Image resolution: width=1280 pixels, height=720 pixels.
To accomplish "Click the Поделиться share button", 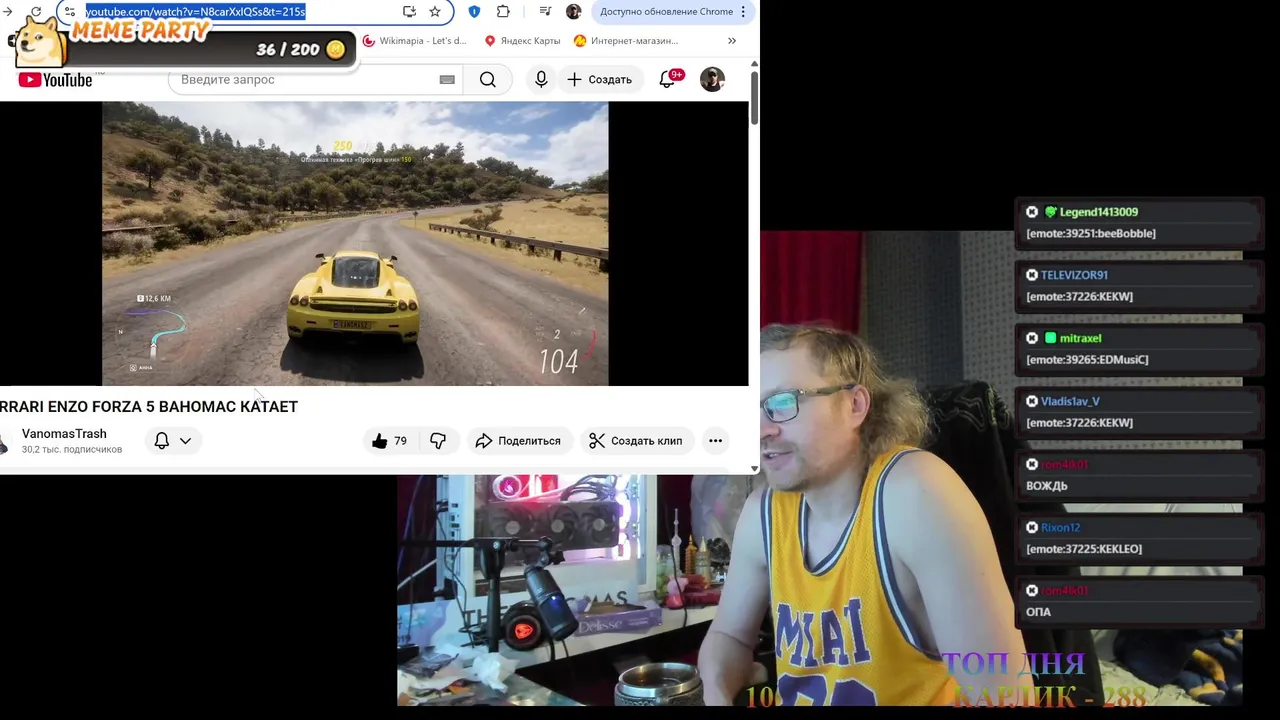I will pos(518,441).
